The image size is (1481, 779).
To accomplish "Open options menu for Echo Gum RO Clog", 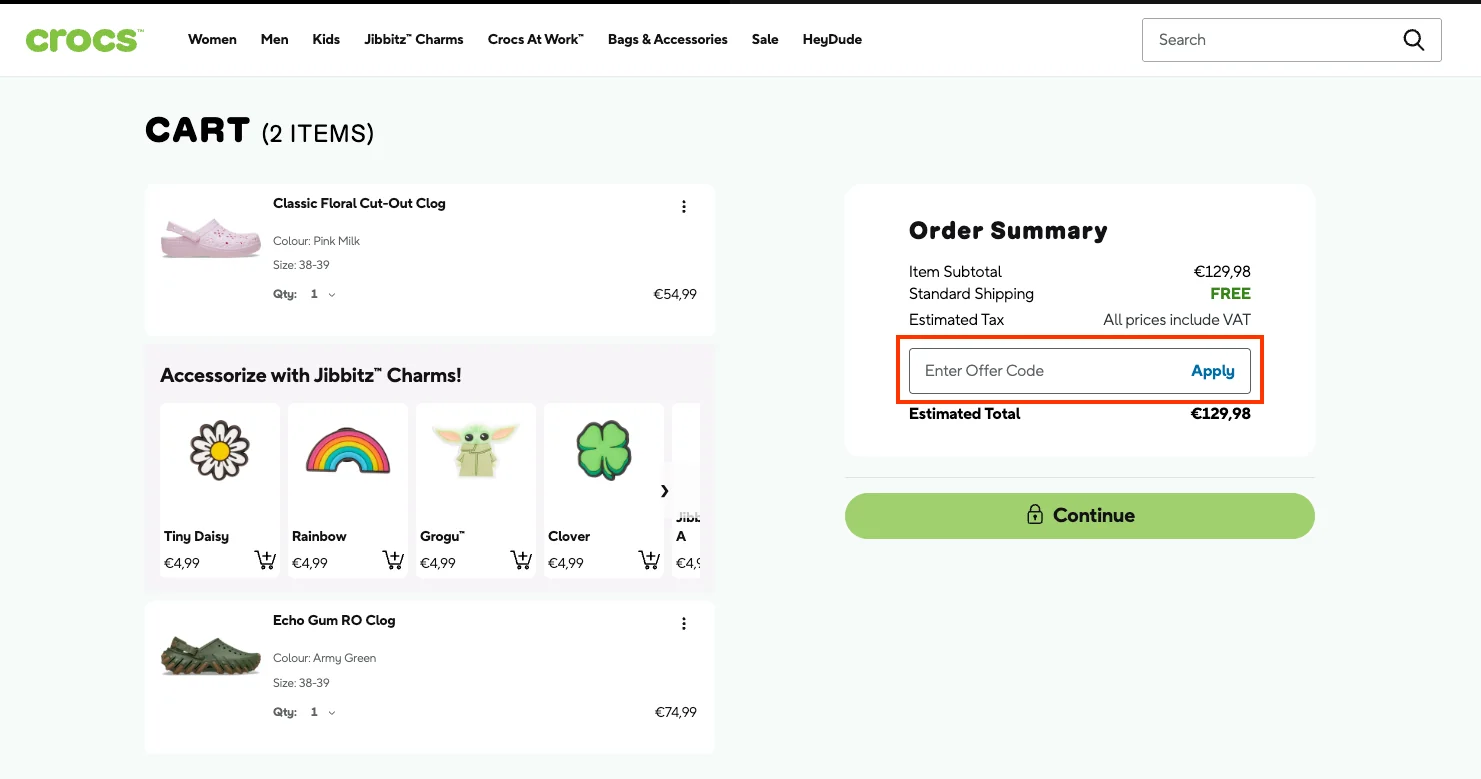I will click(684, 624).
